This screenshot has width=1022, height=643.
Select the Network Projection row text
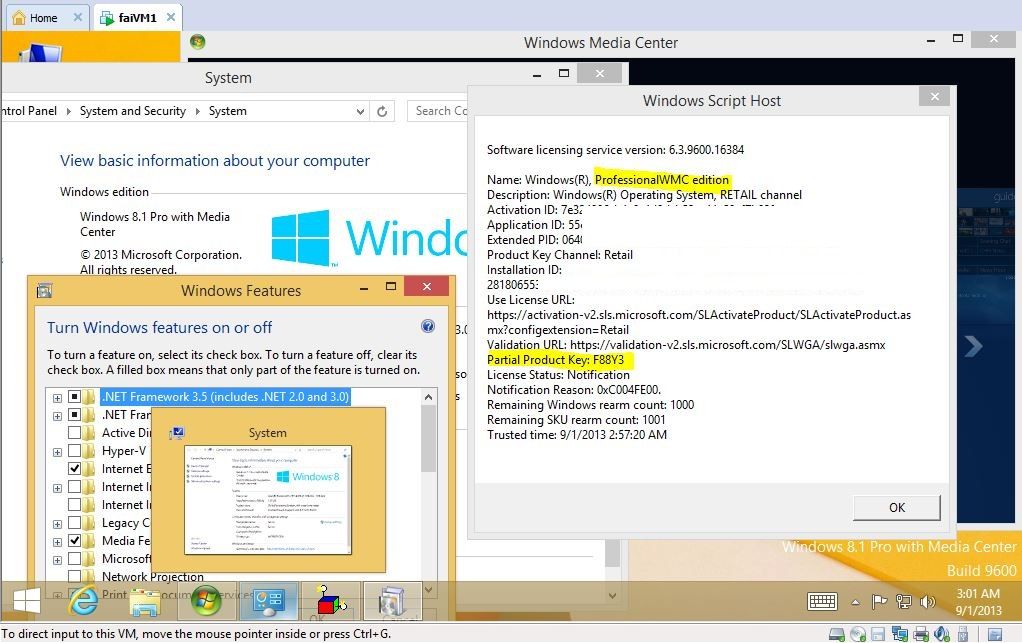click(x=153, y=577)
